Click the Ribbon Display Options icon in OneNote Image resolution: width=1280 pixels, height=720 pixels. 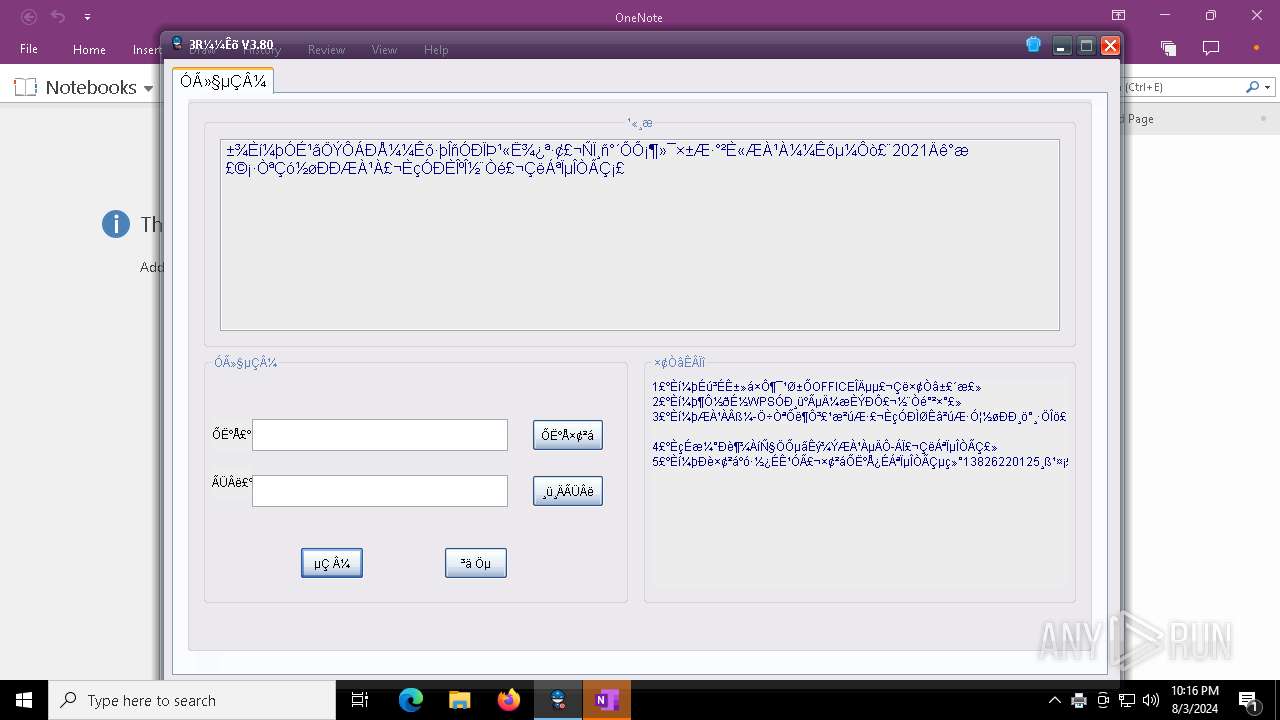click(x=1118, y=16)
